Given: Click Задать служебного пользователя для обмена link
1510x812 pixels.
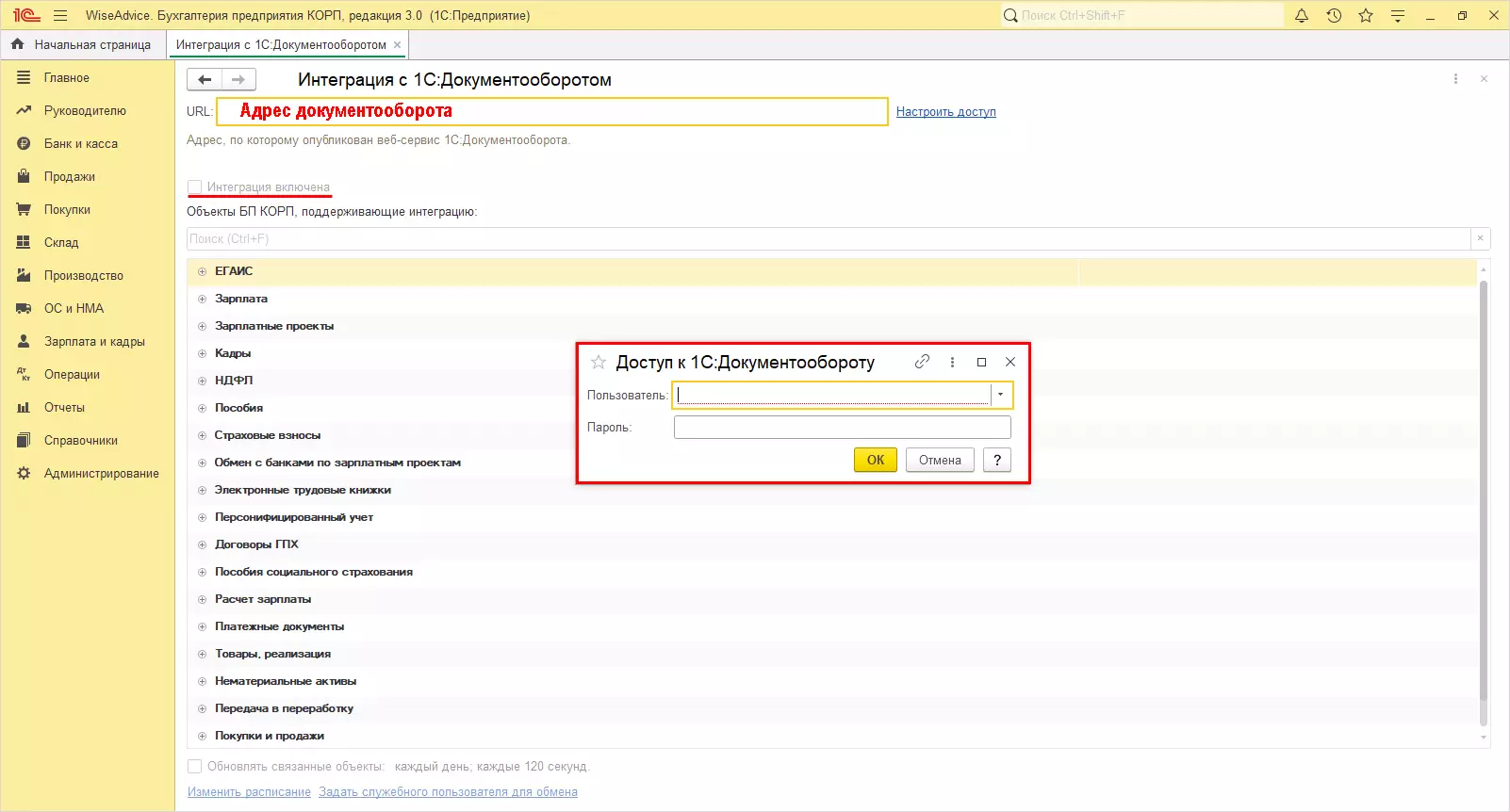Looking at the screenshot, I should pos(448,792).
